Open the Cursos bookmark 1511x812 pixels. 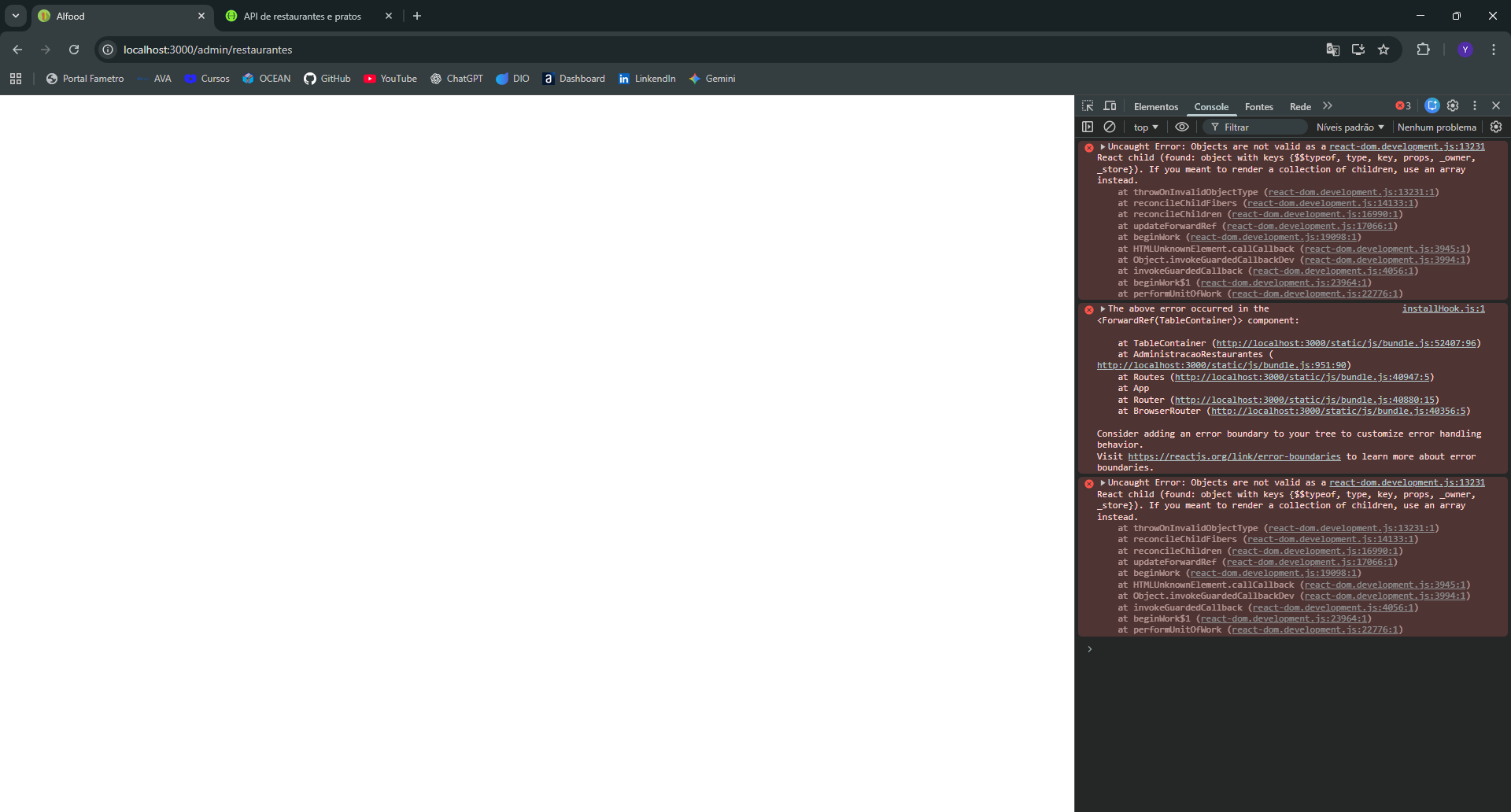pos(207,79)
